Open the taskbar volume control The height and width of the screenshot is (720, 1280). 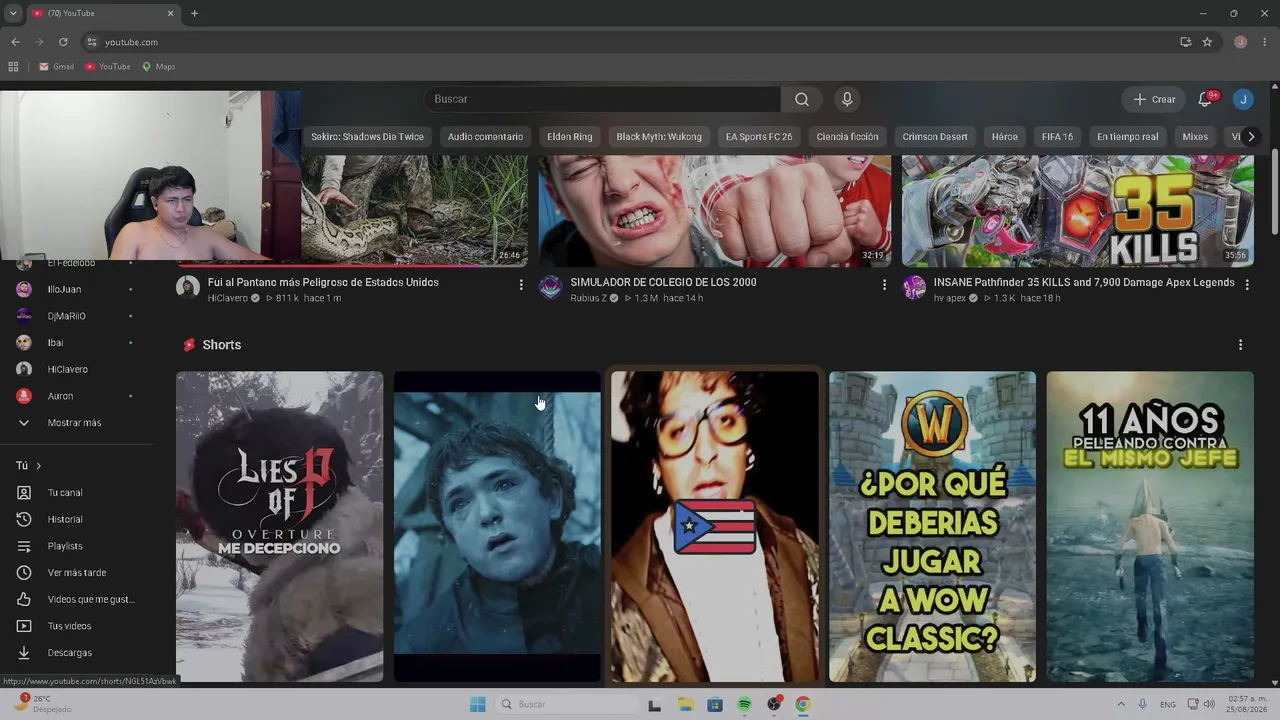pyautogui.click(x=1209, y=705)
